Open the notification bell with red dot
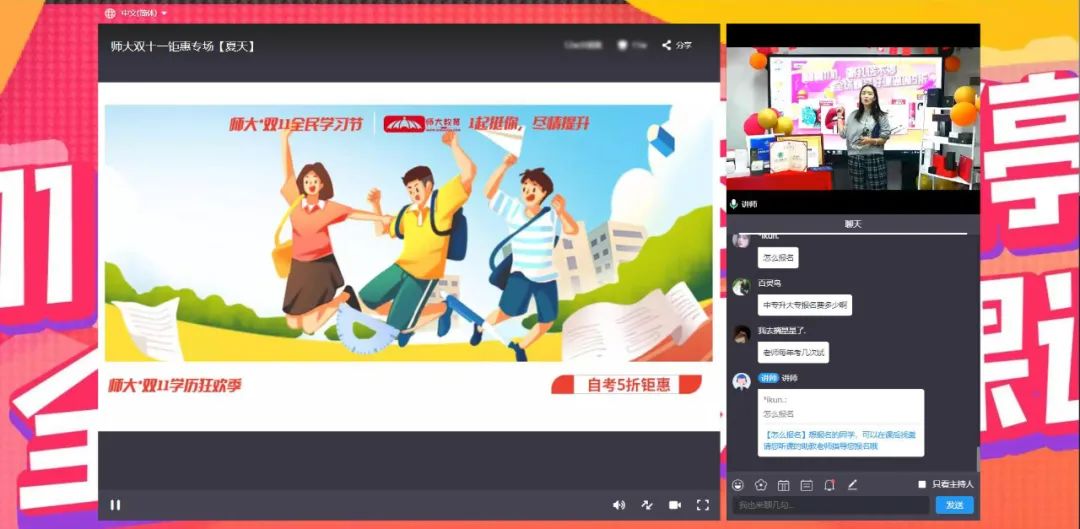The height and width of the screenshot is (529, 1080). [829, 485]
